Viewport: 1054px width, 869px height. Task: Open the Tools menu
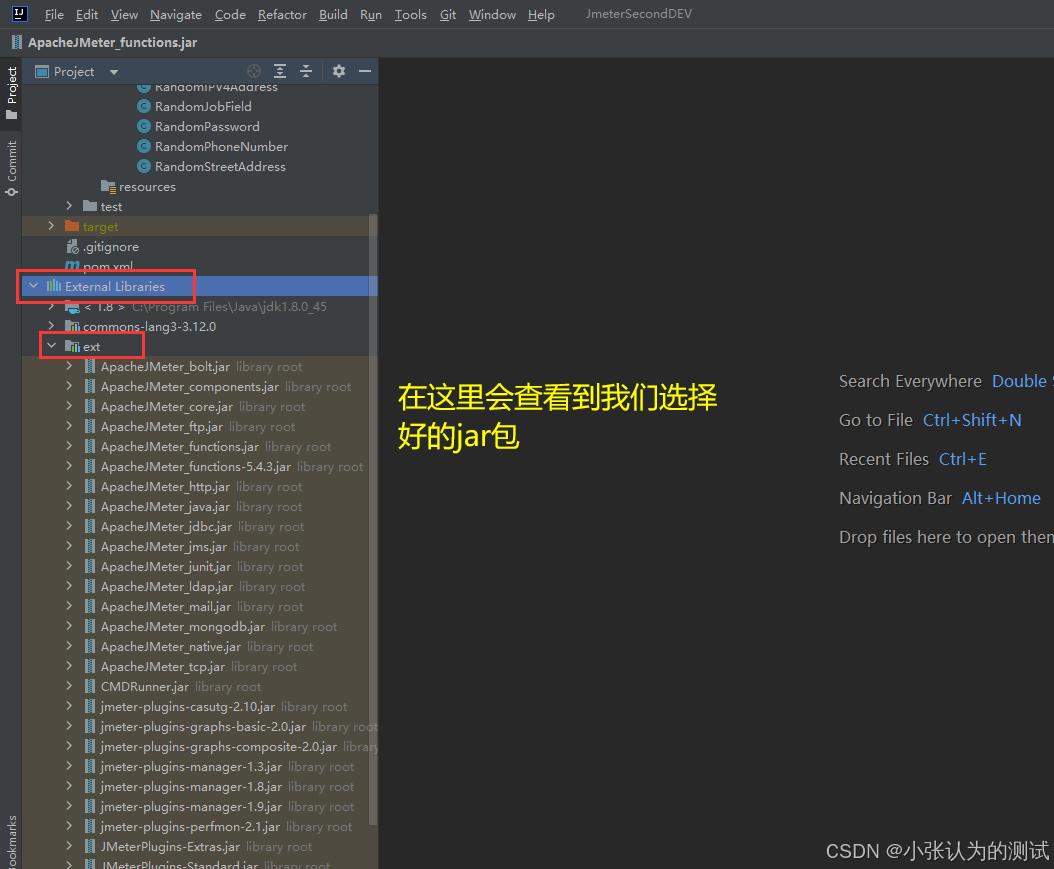tap(411, 14)
